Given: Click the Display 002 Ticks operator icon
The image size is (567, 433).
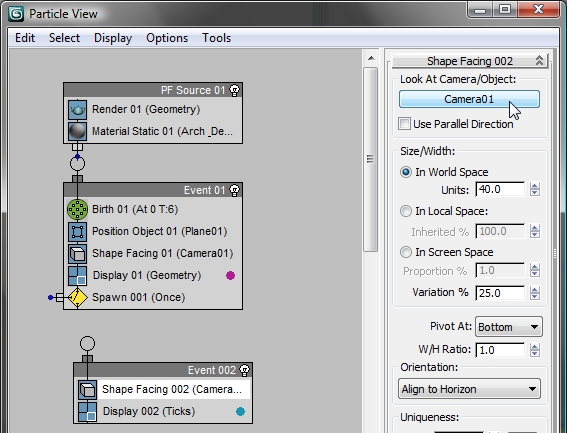Looking at the screenshot, I should tap(88, 412).
